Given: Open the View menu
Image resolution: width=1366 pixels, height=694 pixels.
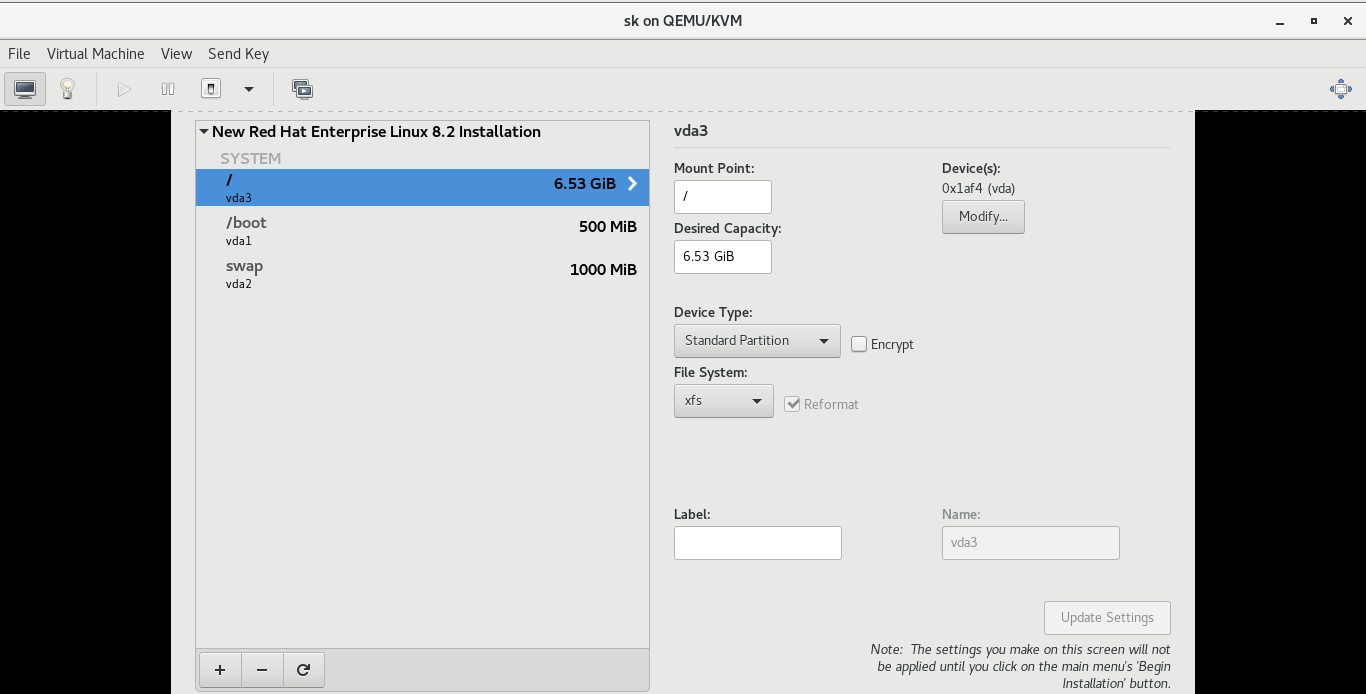Looking at the screenshot, I should click(176, 54).
